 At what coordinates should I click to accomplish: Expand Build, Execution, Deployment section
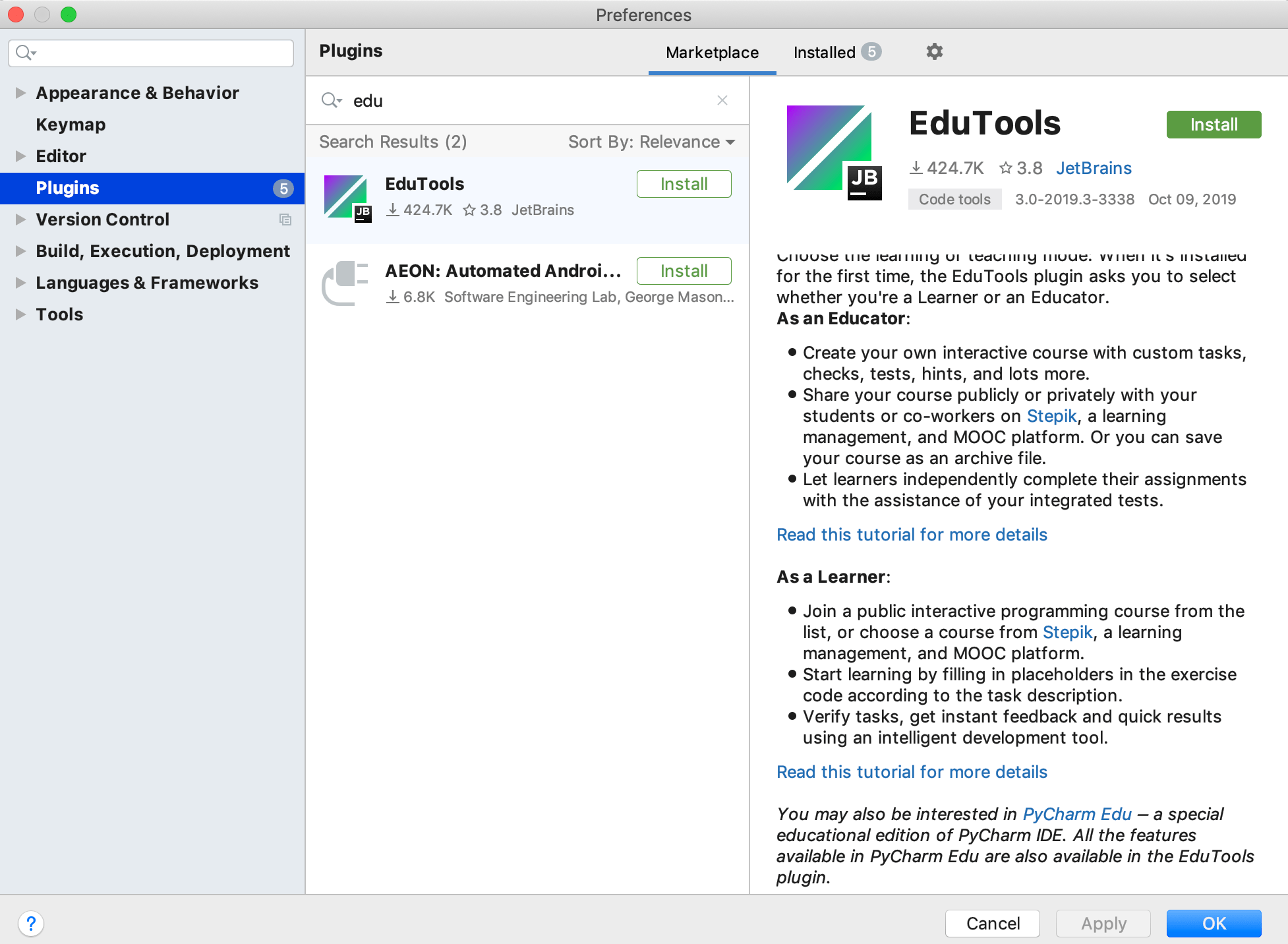click(20, 251)
